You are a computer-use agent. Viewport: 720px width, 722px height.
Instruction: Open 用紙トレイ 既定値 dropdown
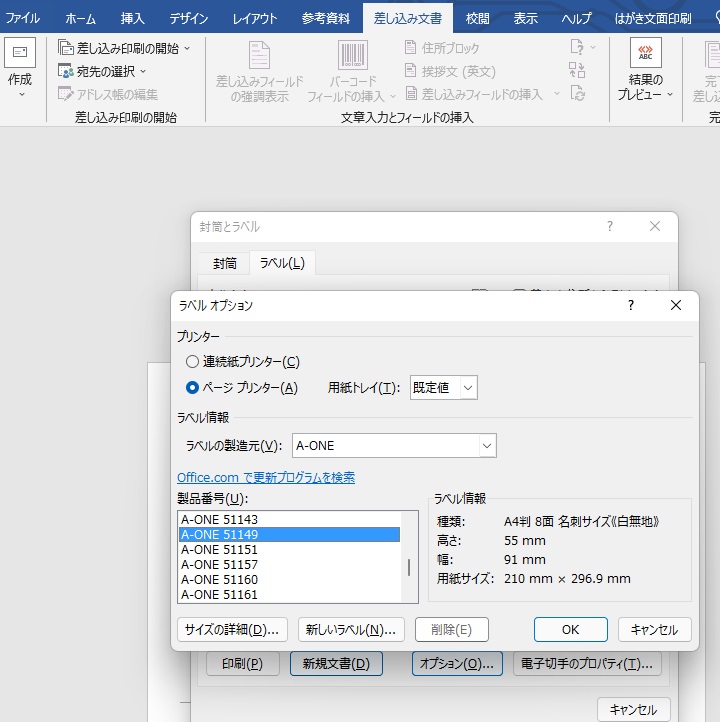pos(443,387)
